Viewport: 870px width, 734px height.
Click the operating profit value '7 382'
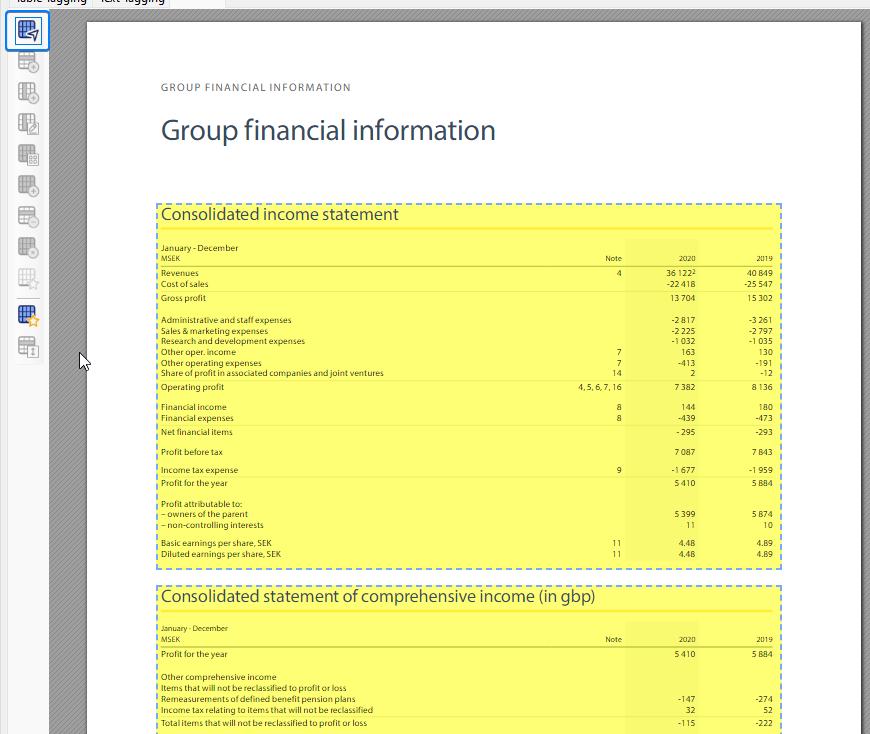(685, 387)
